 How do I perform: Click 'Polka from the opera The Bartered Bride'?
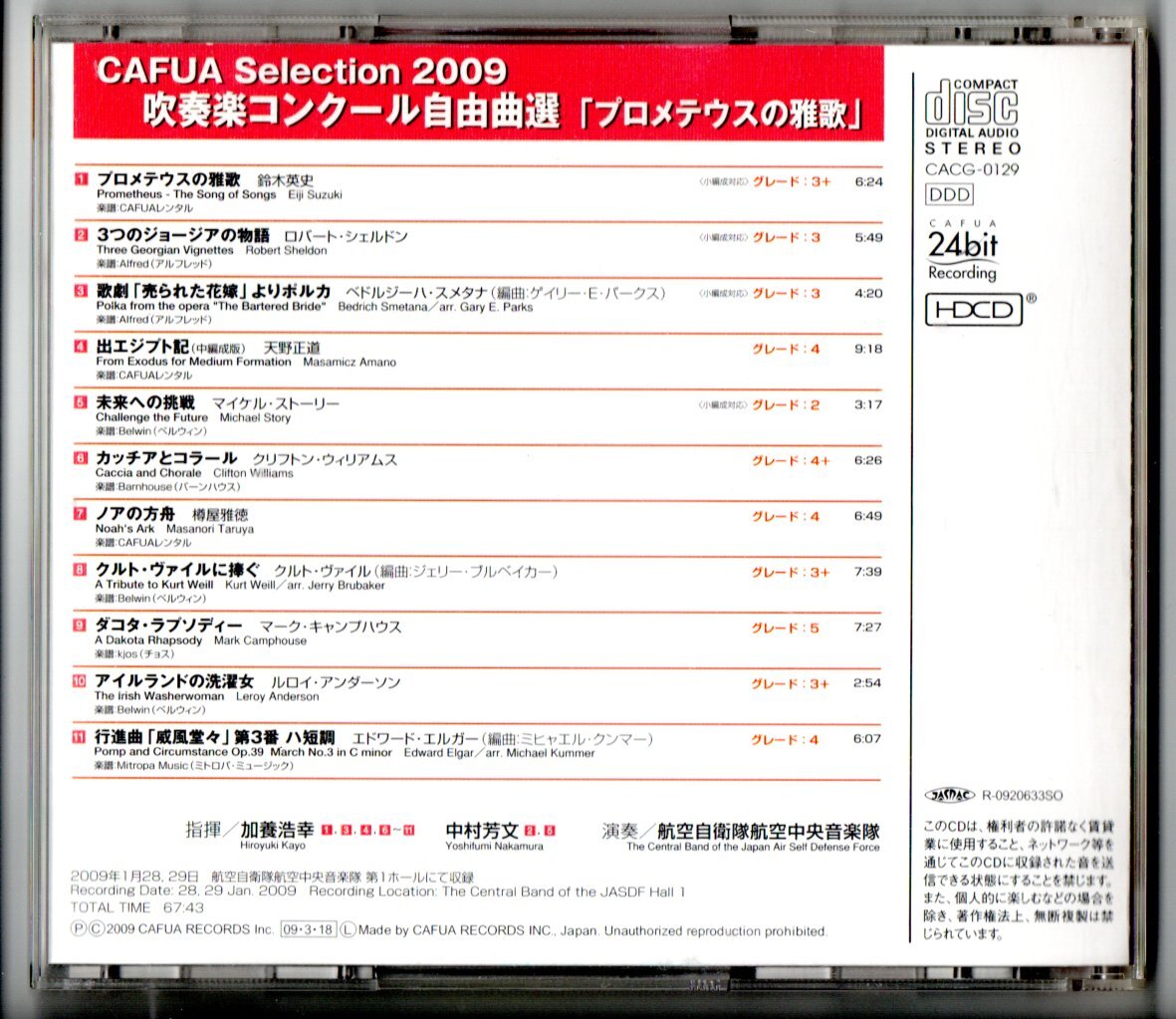(211, 306)
